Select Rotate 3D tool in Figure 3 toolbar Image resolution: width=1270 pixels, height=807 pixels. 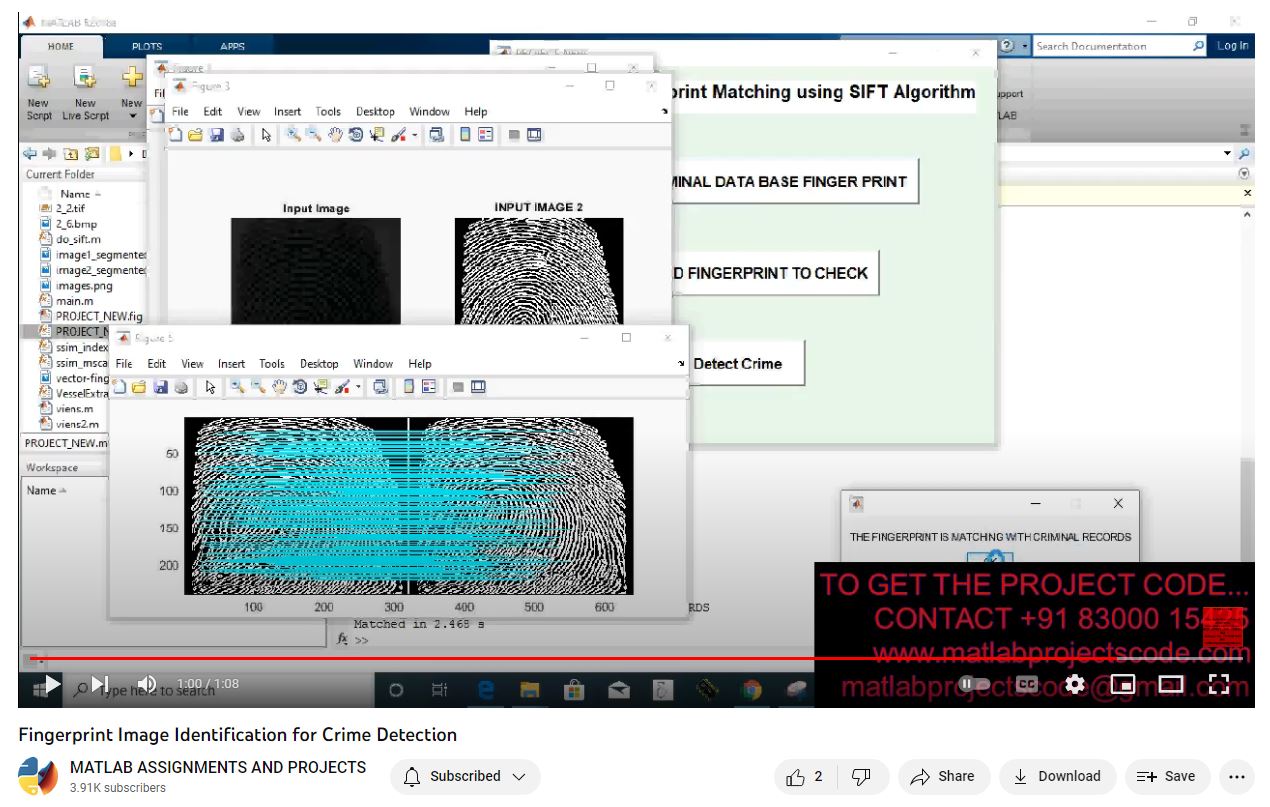356,135
